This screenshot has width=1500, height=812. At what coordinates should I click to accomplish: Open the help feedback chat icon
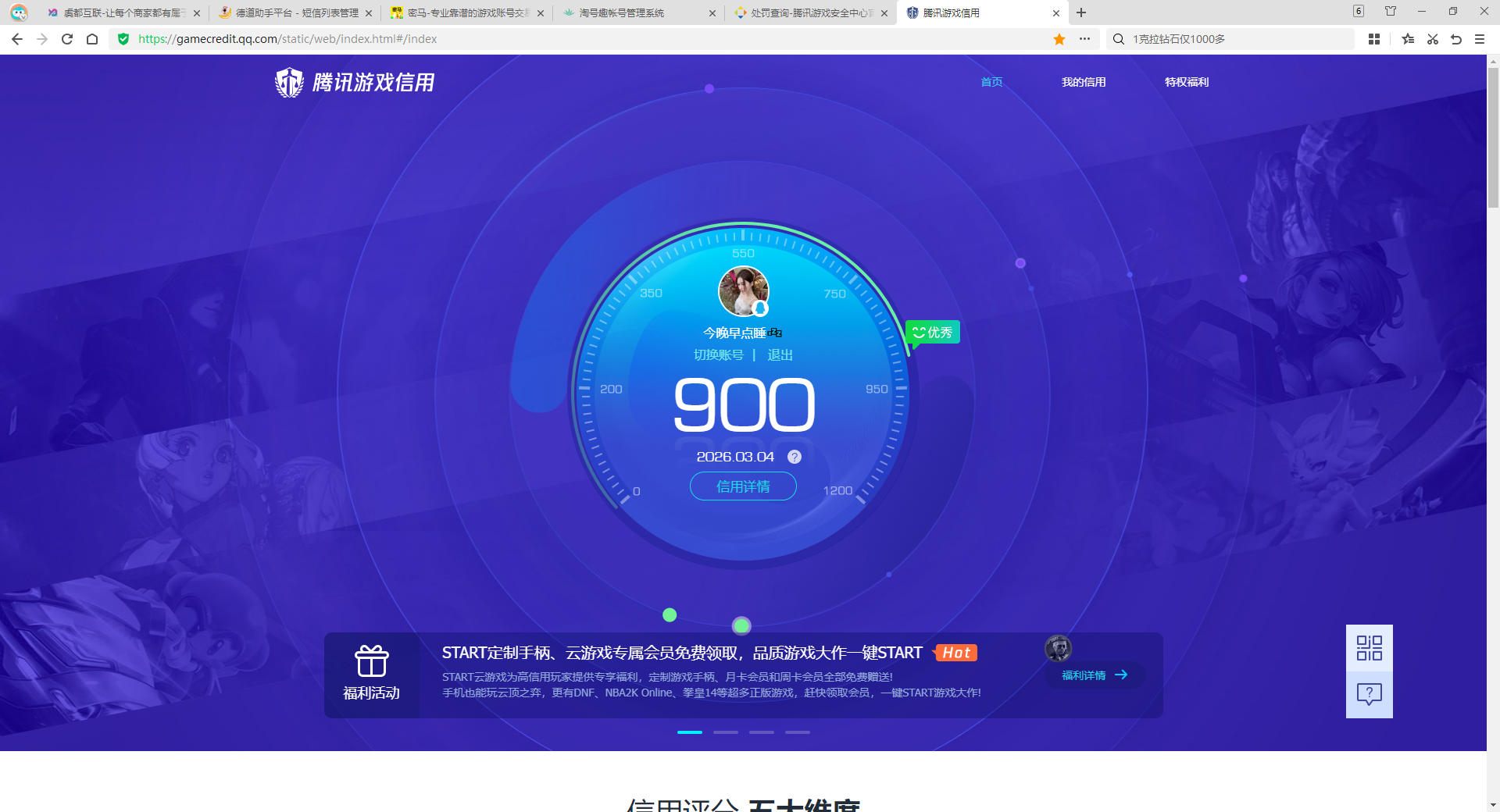click(x=1369, y=694)
